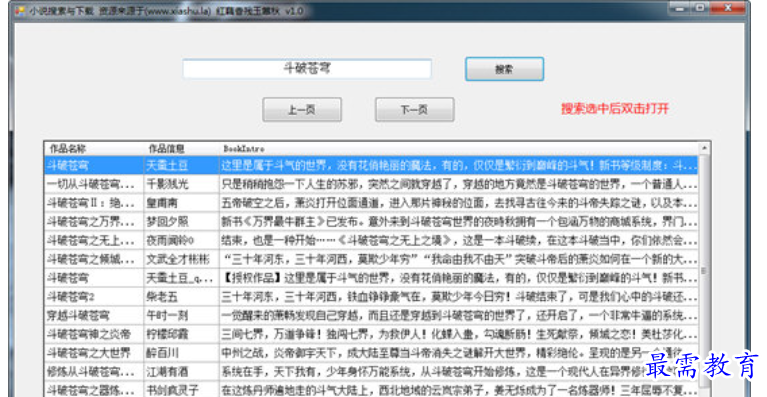Image resolution: width=767 pixels, height=397 pixels.
Task: Go to the previous page with 上一页
Action: point(302,110)
